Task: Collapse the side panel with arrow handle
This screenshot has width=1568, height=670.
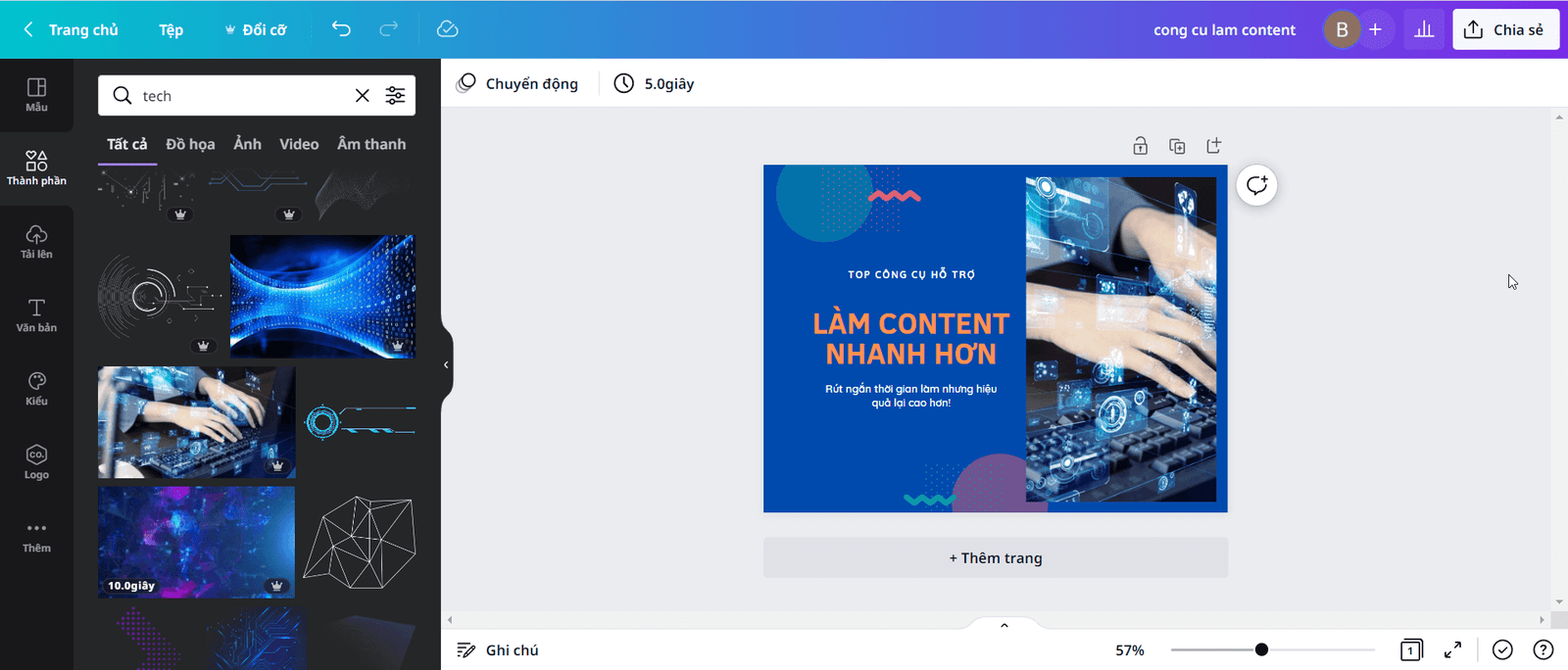Action: [446, 364]
